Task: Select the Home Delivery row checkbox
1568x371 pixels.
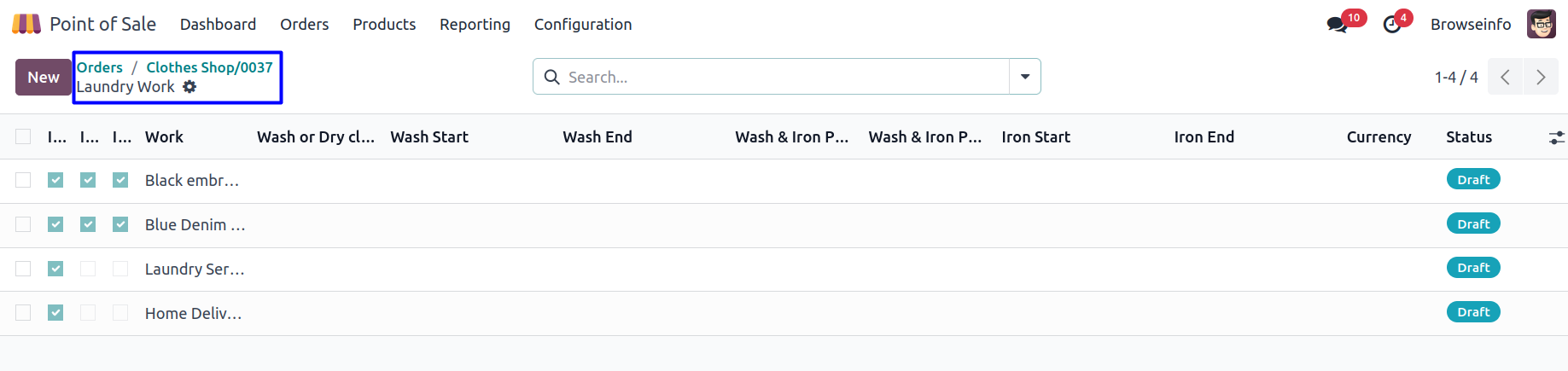Action: [x=23, y=313]
